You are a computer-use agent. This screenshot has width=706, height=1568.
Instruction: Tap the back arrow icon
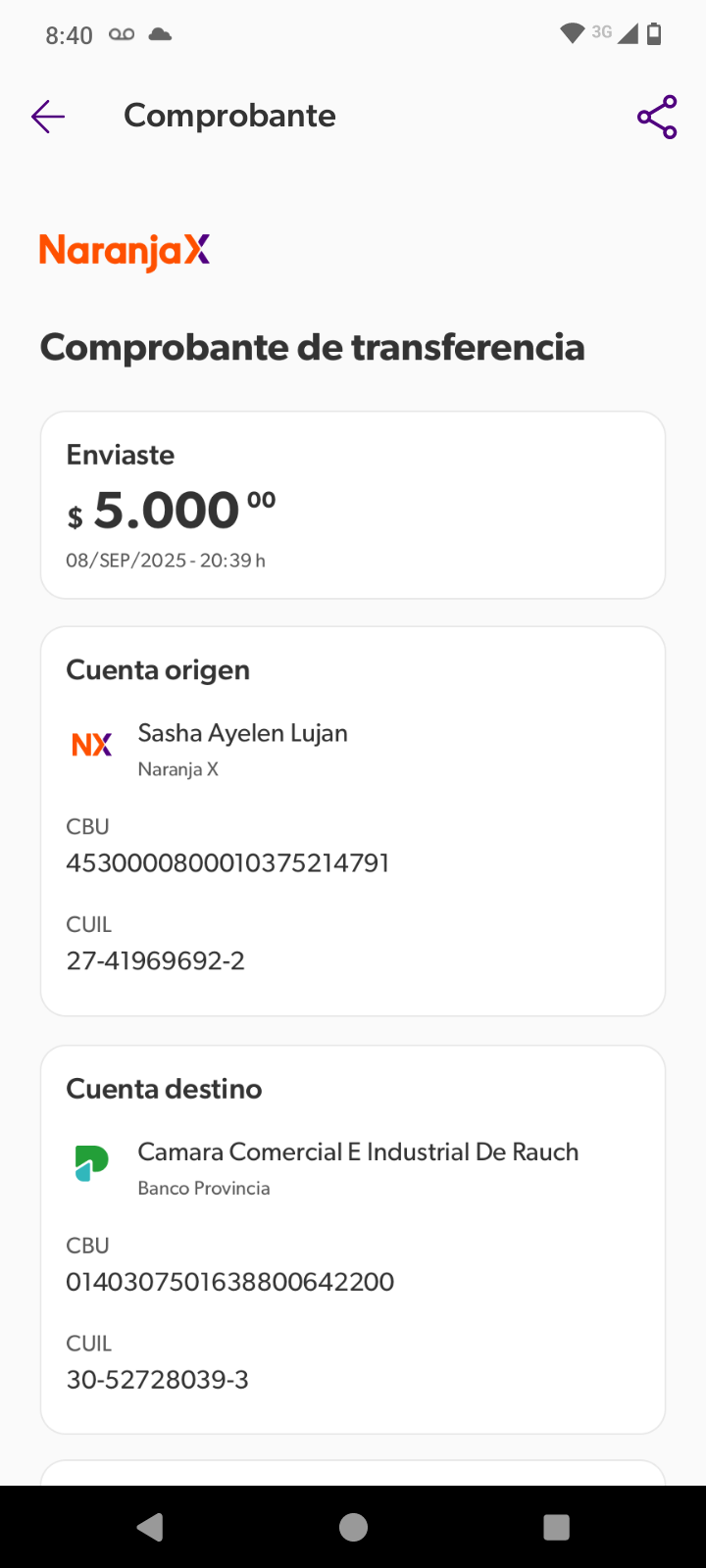tap(47, 117)
